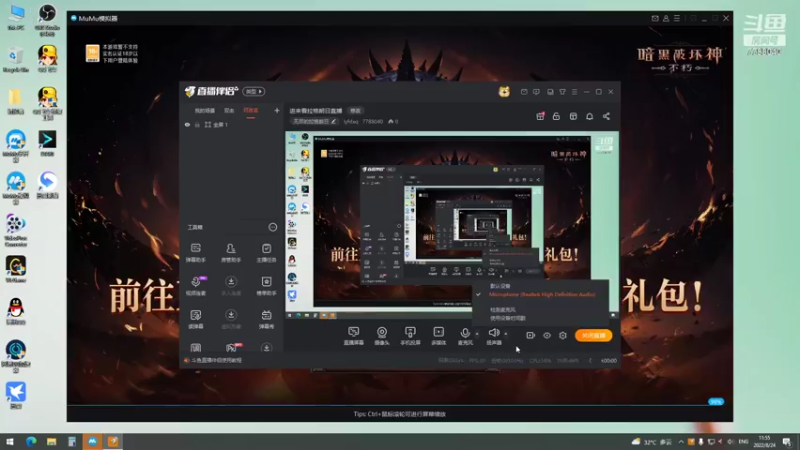Screen dimensions: 800x450
Task: Open the 弹幕秀 danmaku show tool
Action: (x=266, y=319)
